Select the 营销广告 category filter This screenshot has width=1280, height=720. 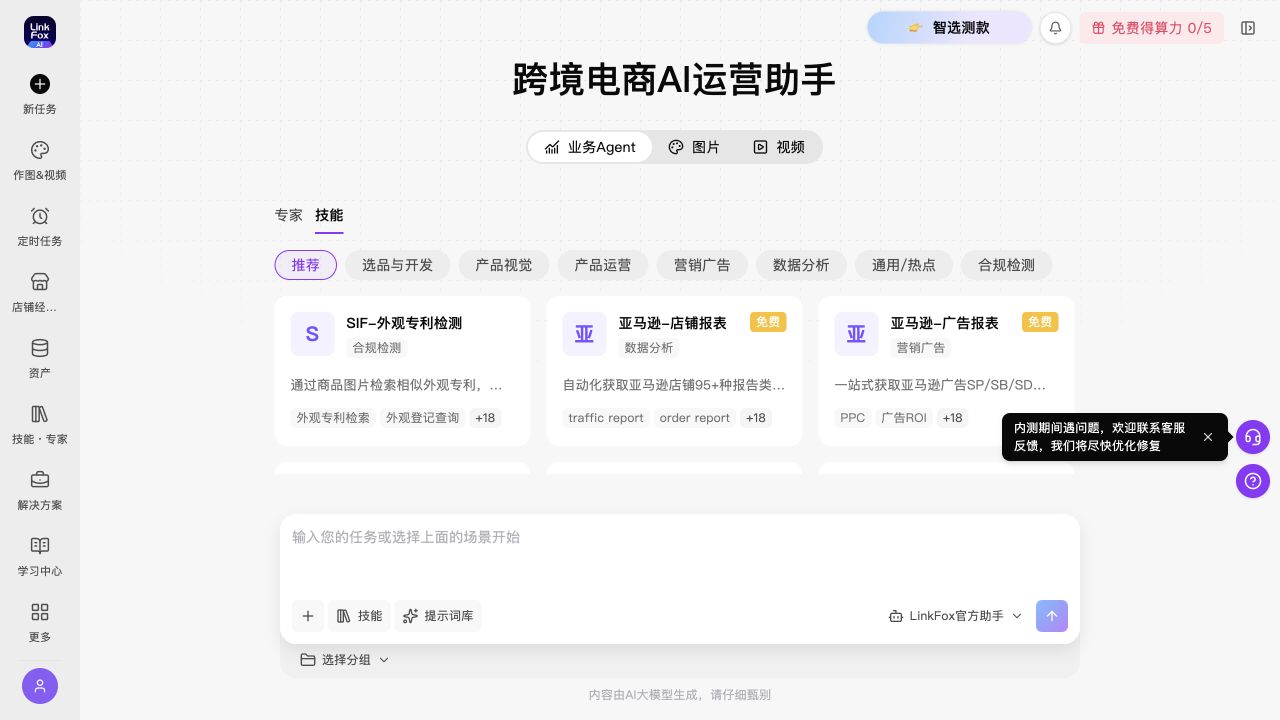coord(702,265)
